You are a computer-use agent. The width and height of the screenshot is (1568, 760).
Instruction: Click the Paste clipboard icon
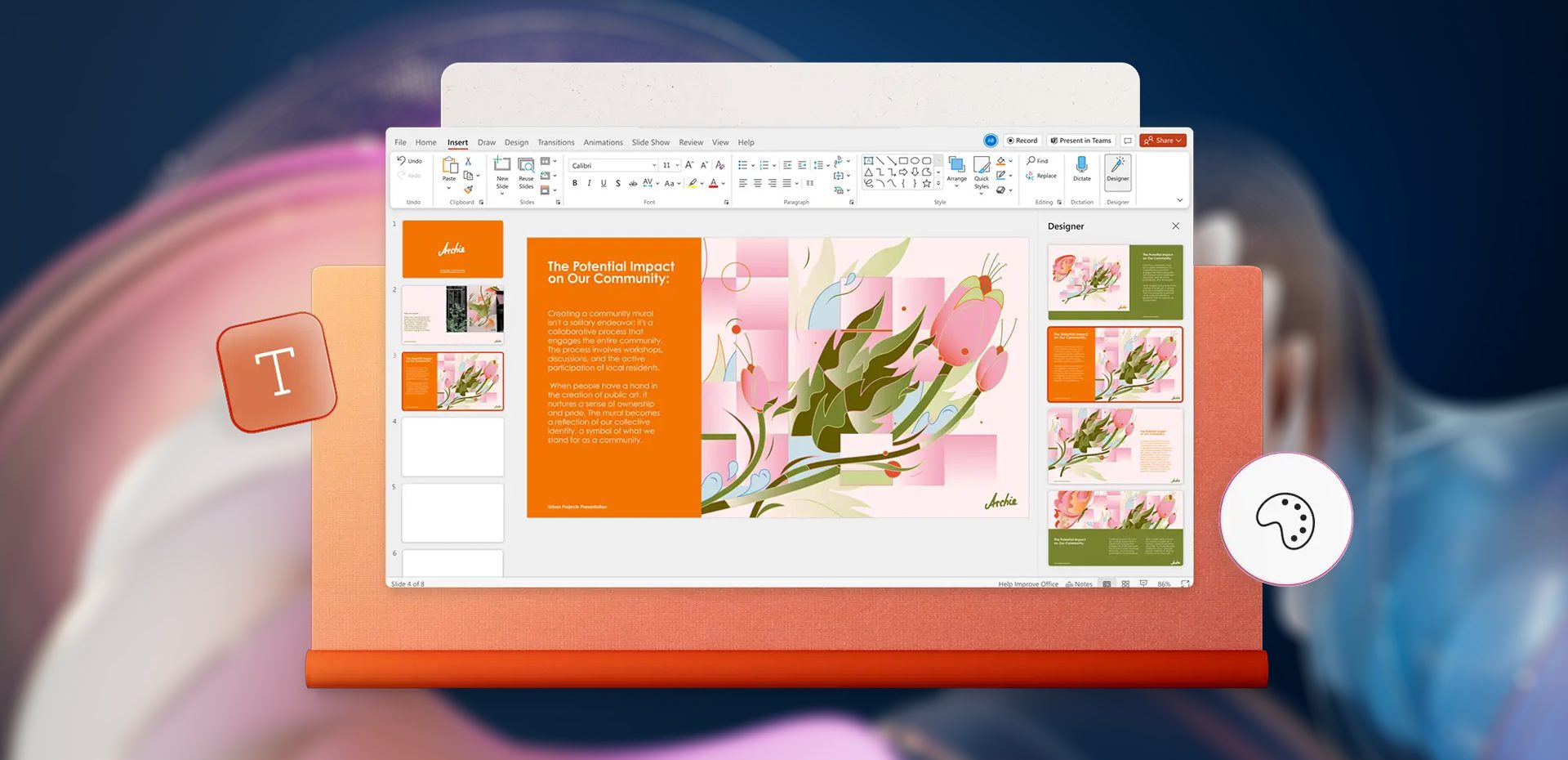point(449,165)
